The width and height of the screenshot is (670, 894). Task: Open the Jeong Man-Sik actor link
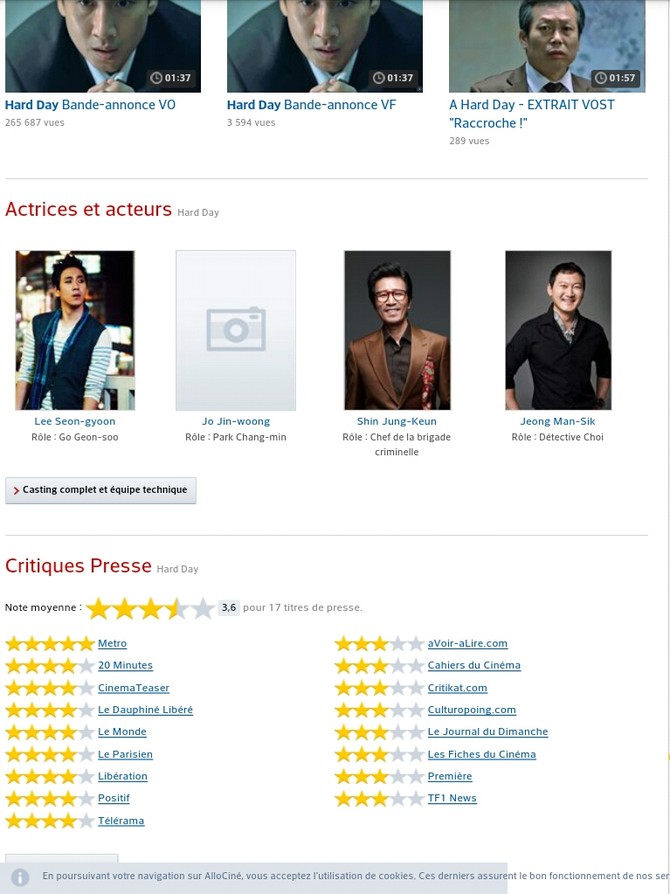point(558,421)
